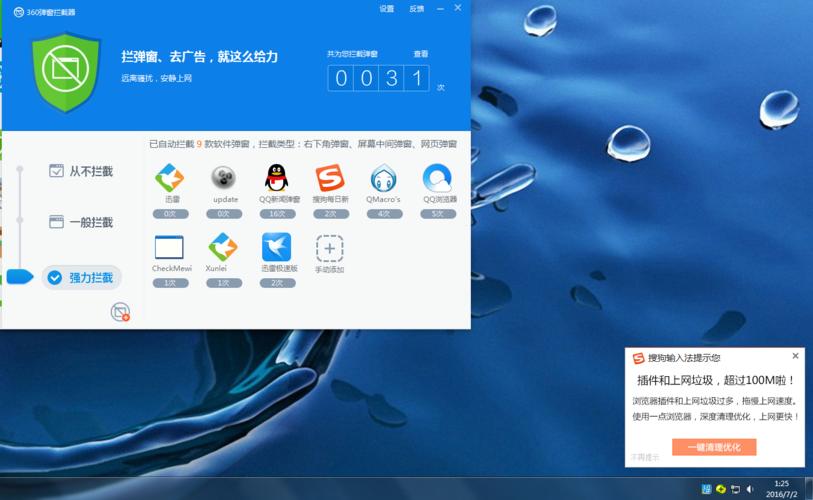Click the blue input method tray icon

tap(706, 489)
